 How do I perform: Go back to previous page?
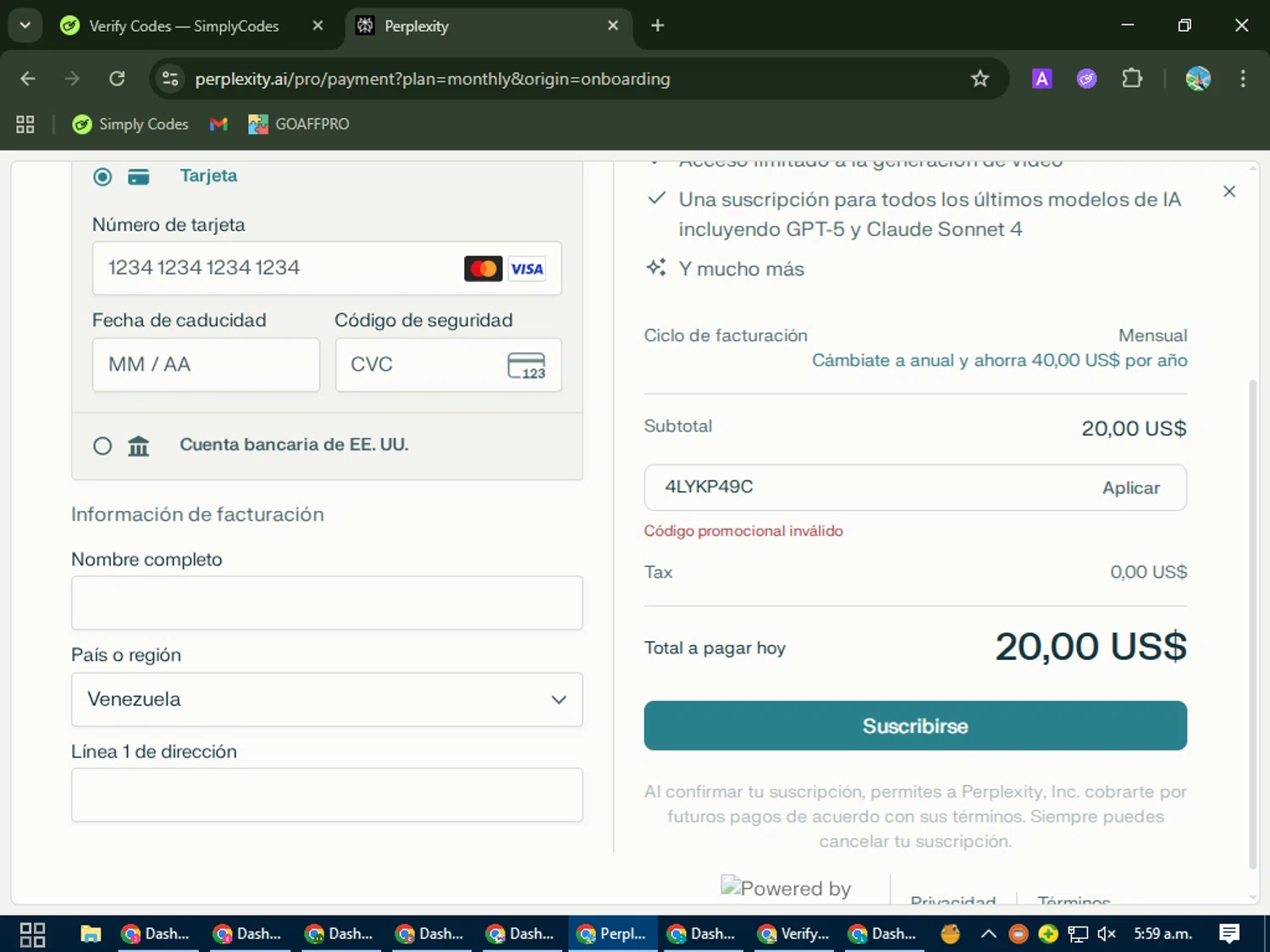pyautogui.click(x=28, y=79)
